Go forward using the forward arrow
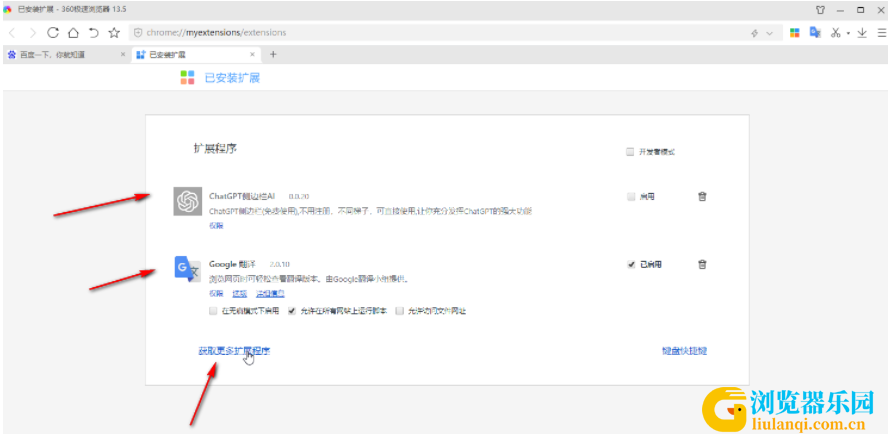The image size is (888, 434). [x=32, y=33]
